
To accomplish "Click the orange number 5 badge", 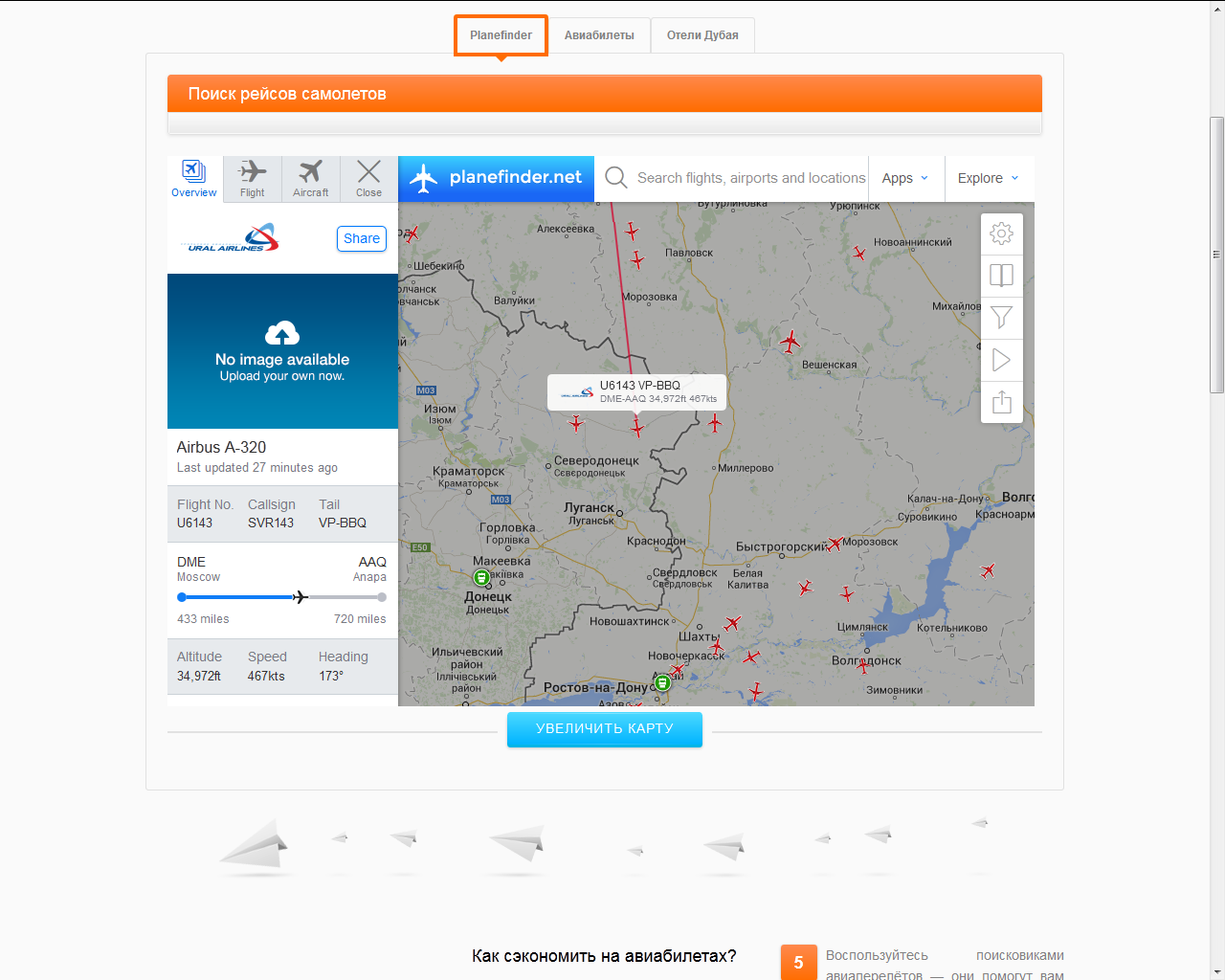I will [x=798, y=963].
